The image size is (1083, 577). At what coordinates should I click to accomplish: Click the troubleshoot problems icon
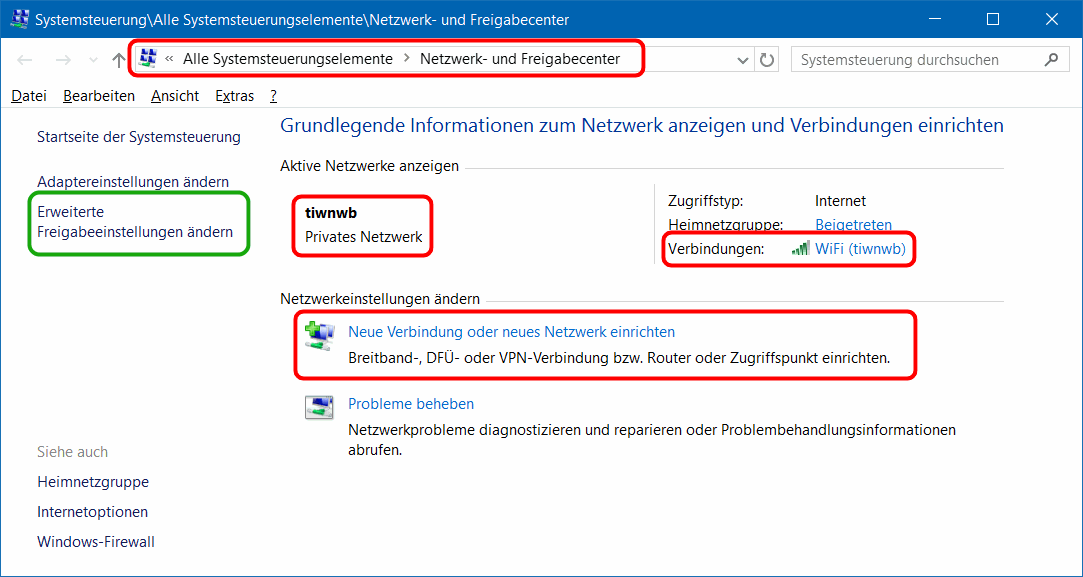pos(319,408)
